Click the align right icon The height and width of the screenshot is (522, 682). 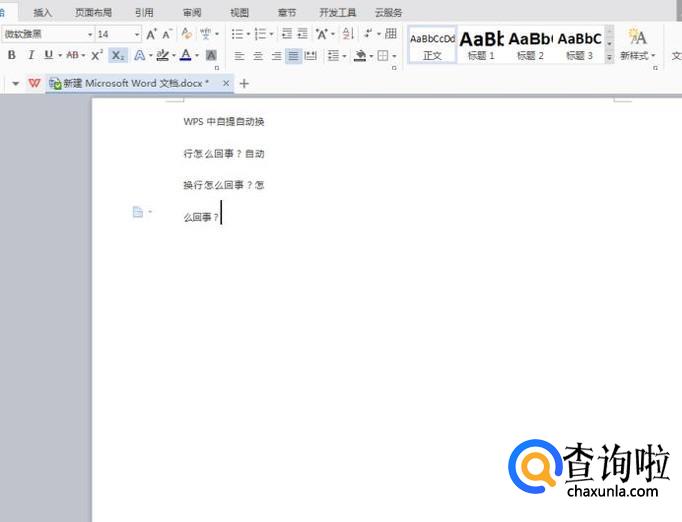click(276, 56)
